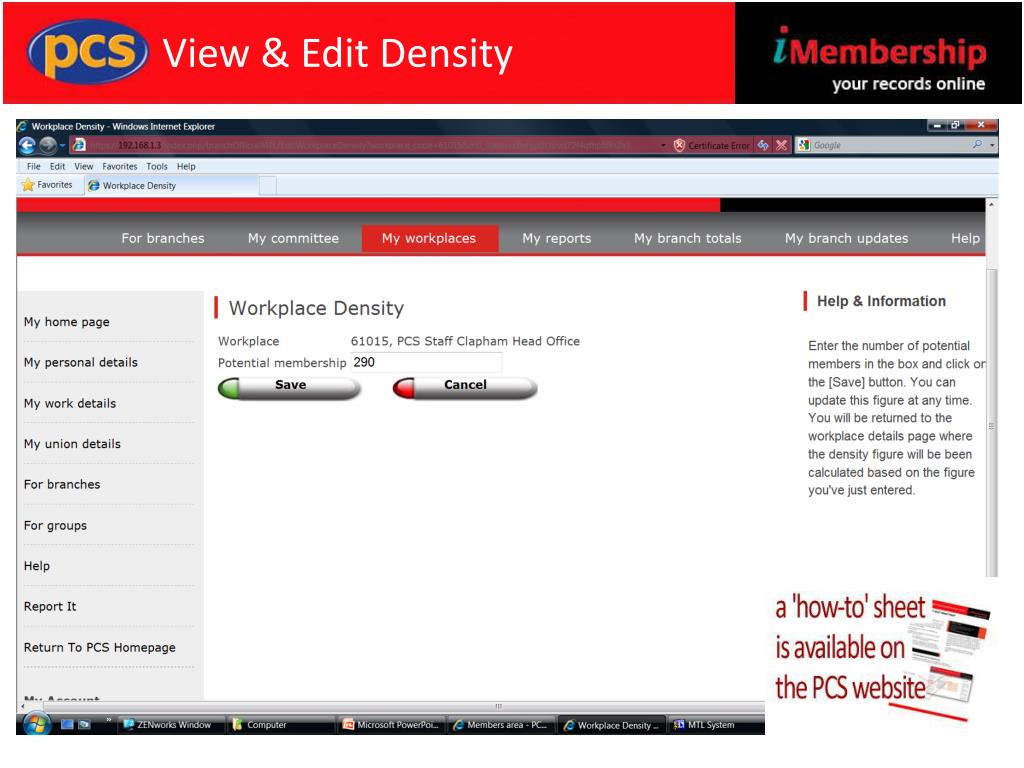The height and width of the screenshot is (768, 1024).
Task: Click workplace name 61015, PCS Staff Clapham
Action: [465, 341]
